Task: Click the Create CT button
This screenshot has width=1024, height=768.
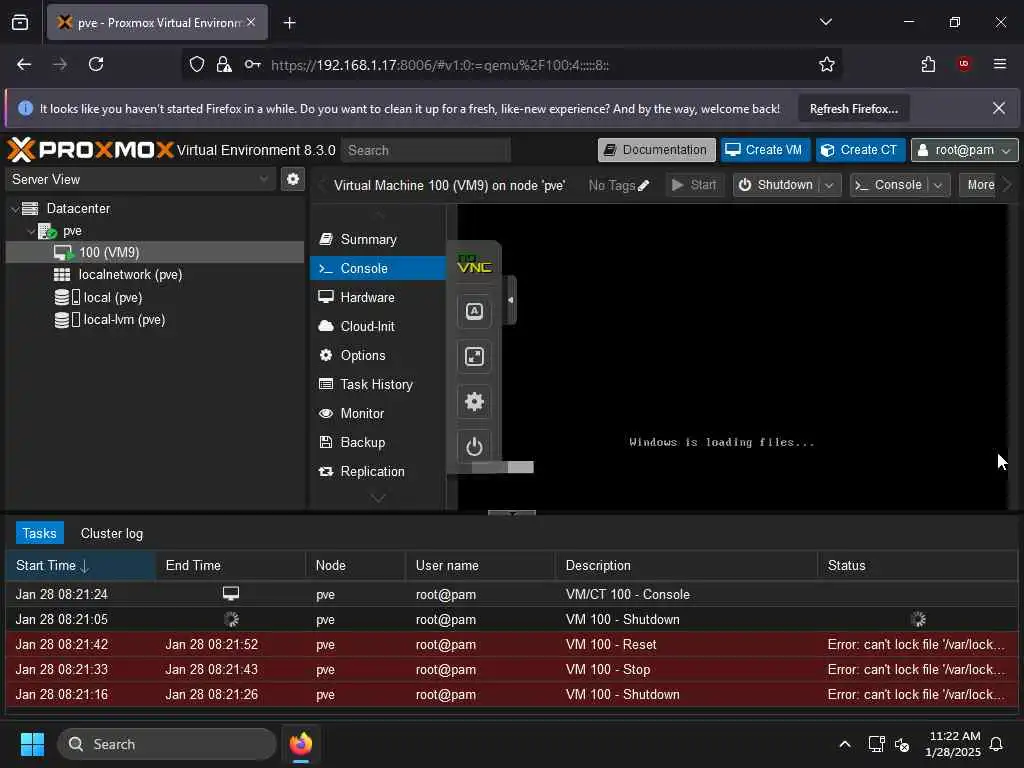Action: coord(860,150)
